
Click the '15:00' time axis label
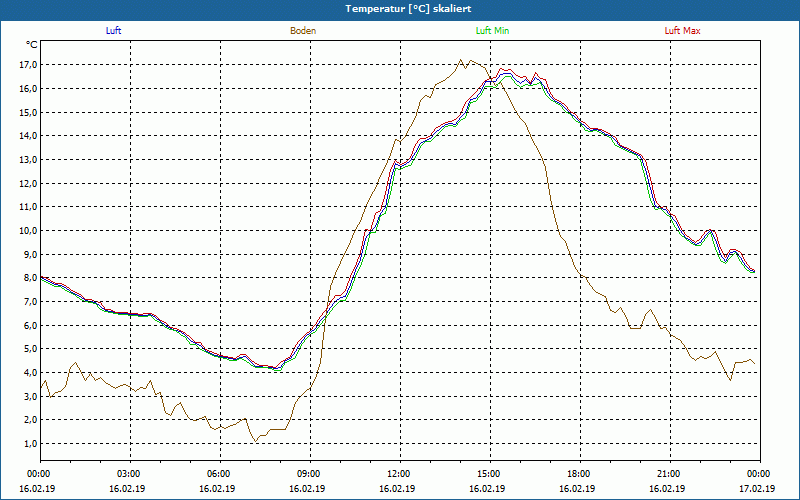pos(490,474)
